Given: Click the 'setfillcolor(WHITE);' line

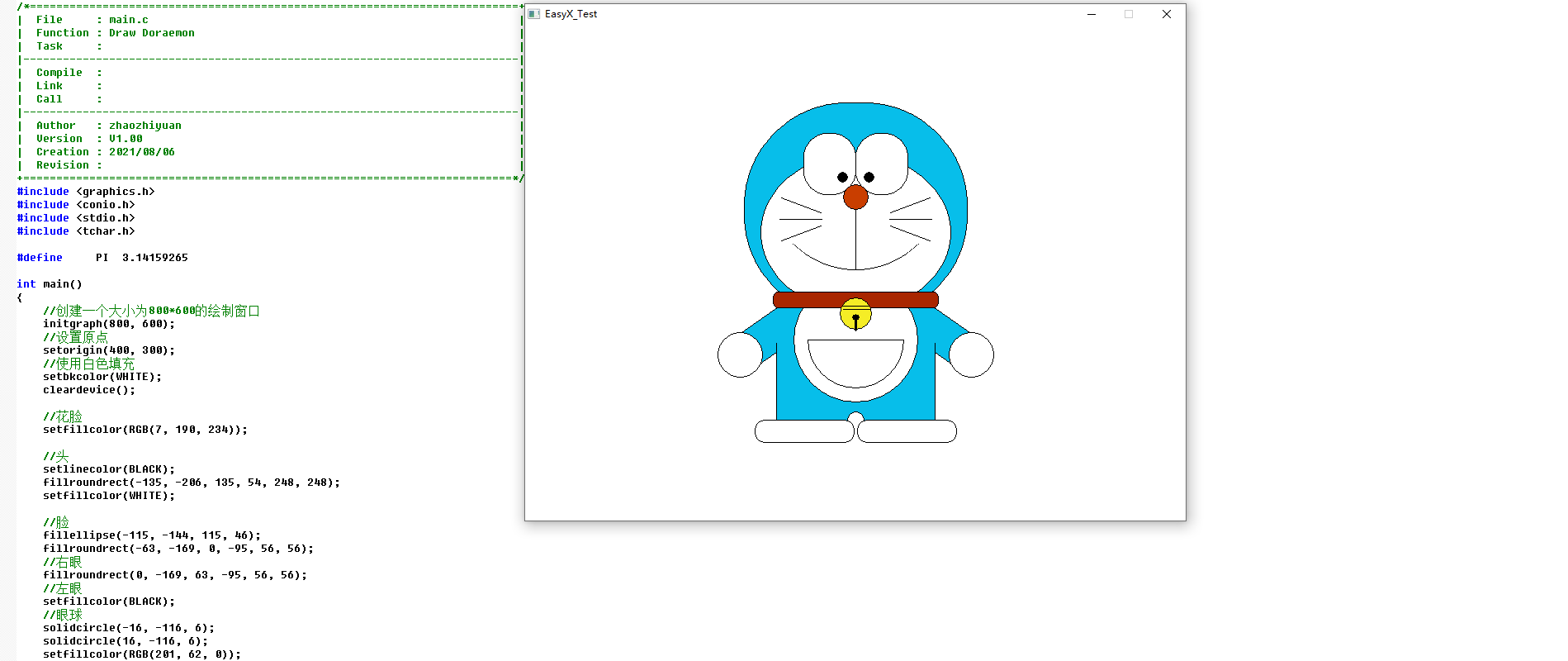Looking at the screenshot, I should 109,496.
